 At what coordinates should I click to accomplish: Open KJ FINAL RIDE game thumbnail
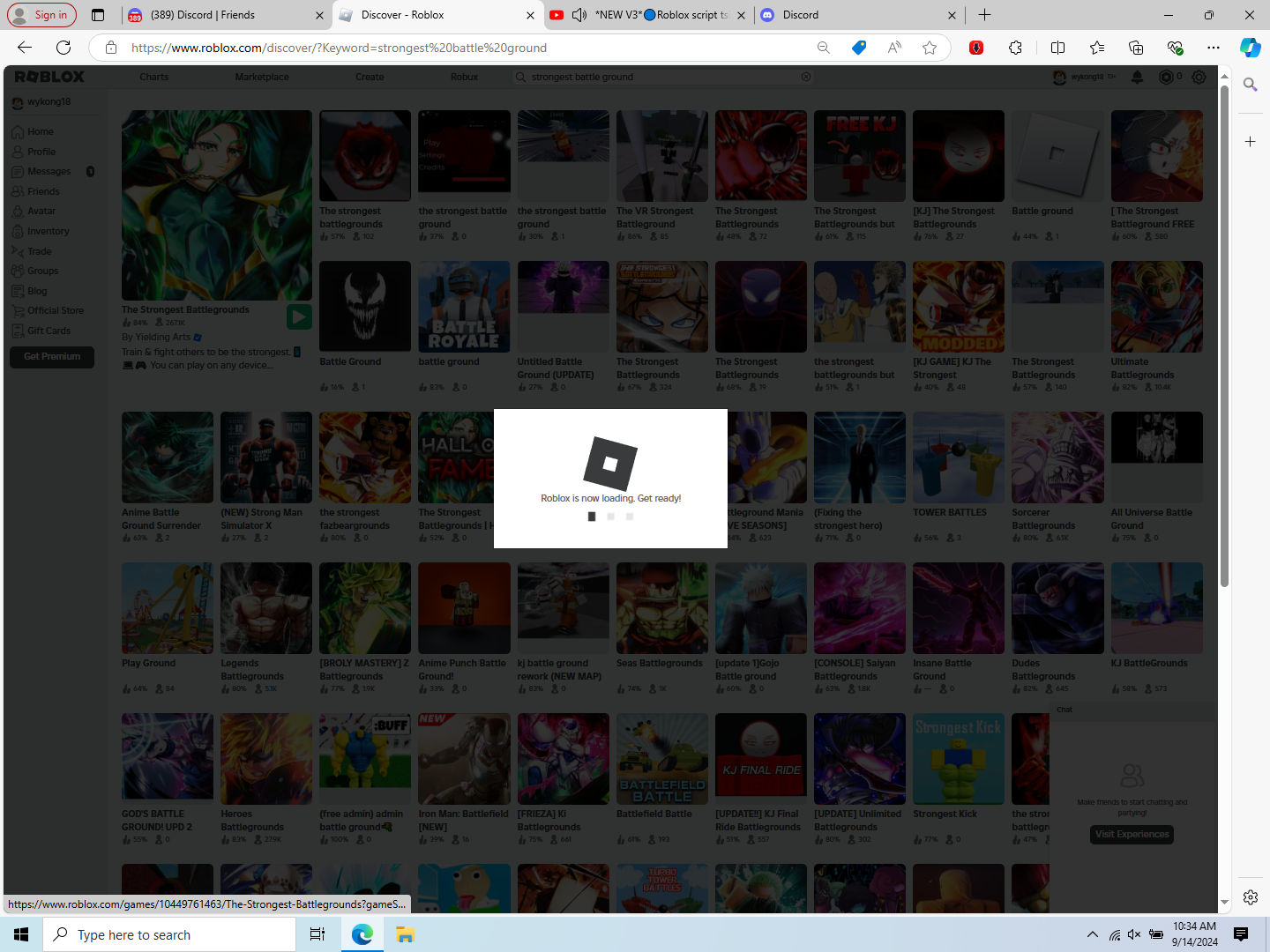click(x=761, y=759)
